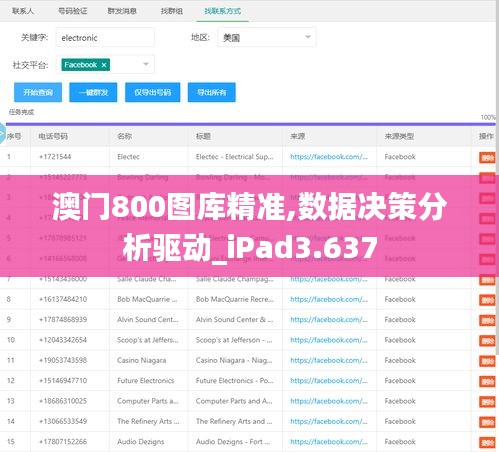Image resolution: width=499 pixels, height=452 pixels.
Task: Select phone number +19053743598
Action: [x=63, y=360]
